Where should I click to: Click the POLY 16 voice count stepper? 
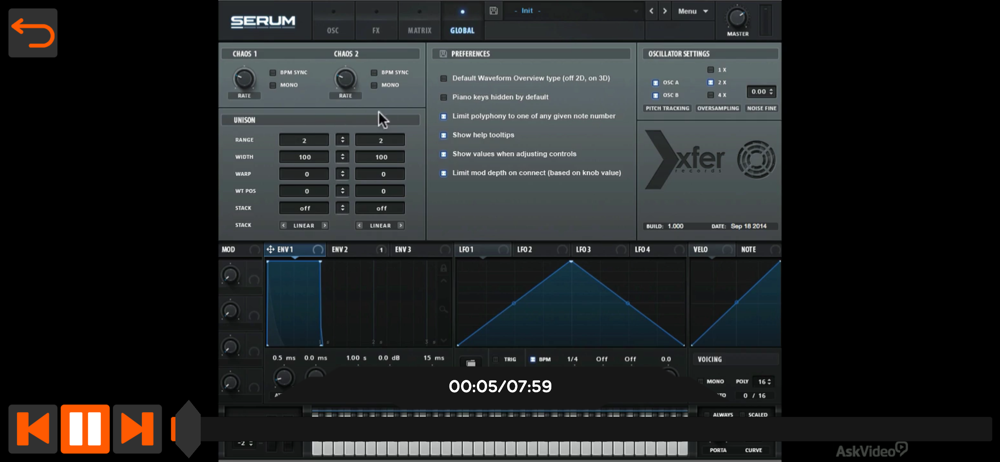763,382
